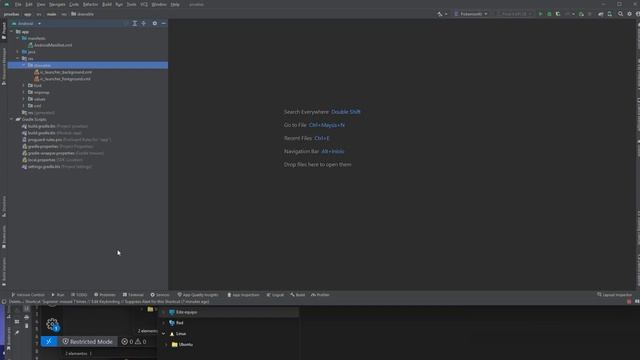
Task: Open the Profiler tab
Action: (320, 295)
